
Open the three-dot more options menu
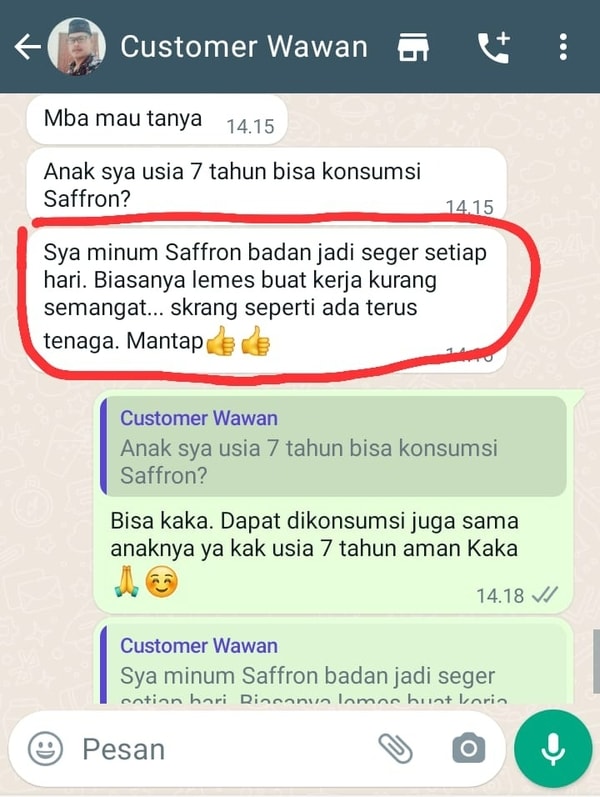pos(563,47)
